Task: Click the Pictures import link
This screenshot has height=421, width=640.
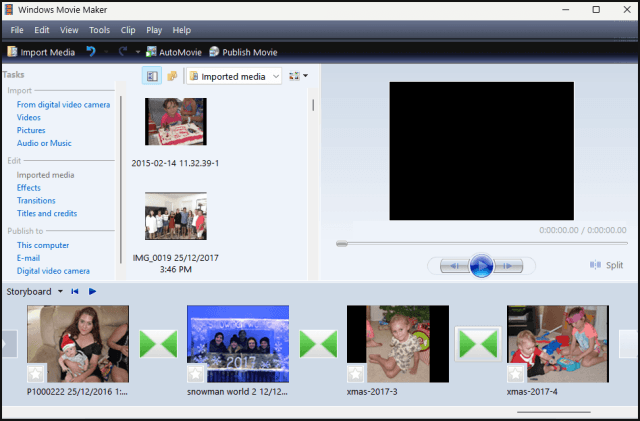Action: (x=31, y=130)
